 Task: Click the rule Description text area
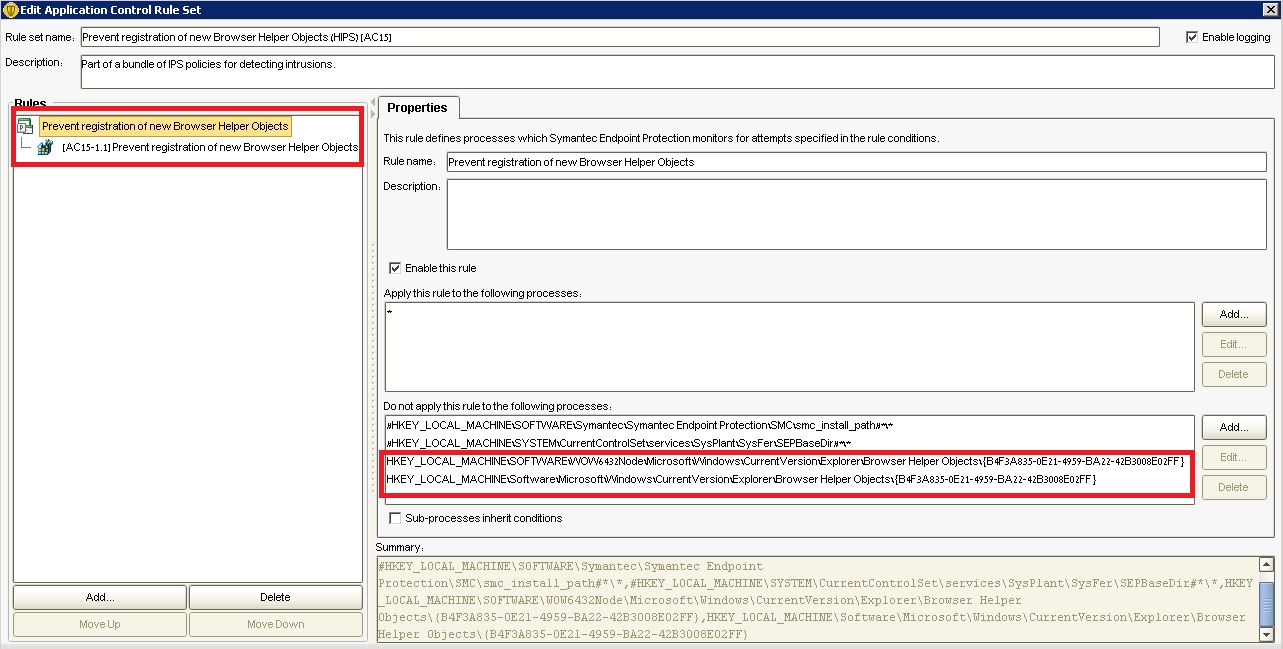coord(856,214)
